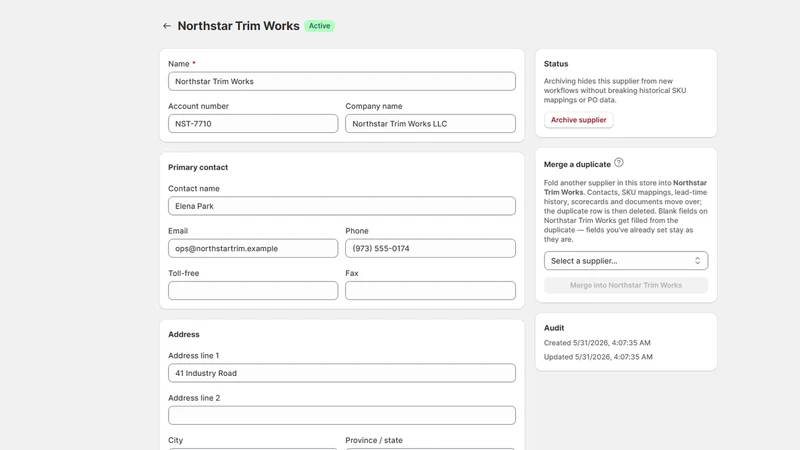Go back using the arrow beside Northstar Trim Works
The image size is (800, 450).
coord(167,26)
